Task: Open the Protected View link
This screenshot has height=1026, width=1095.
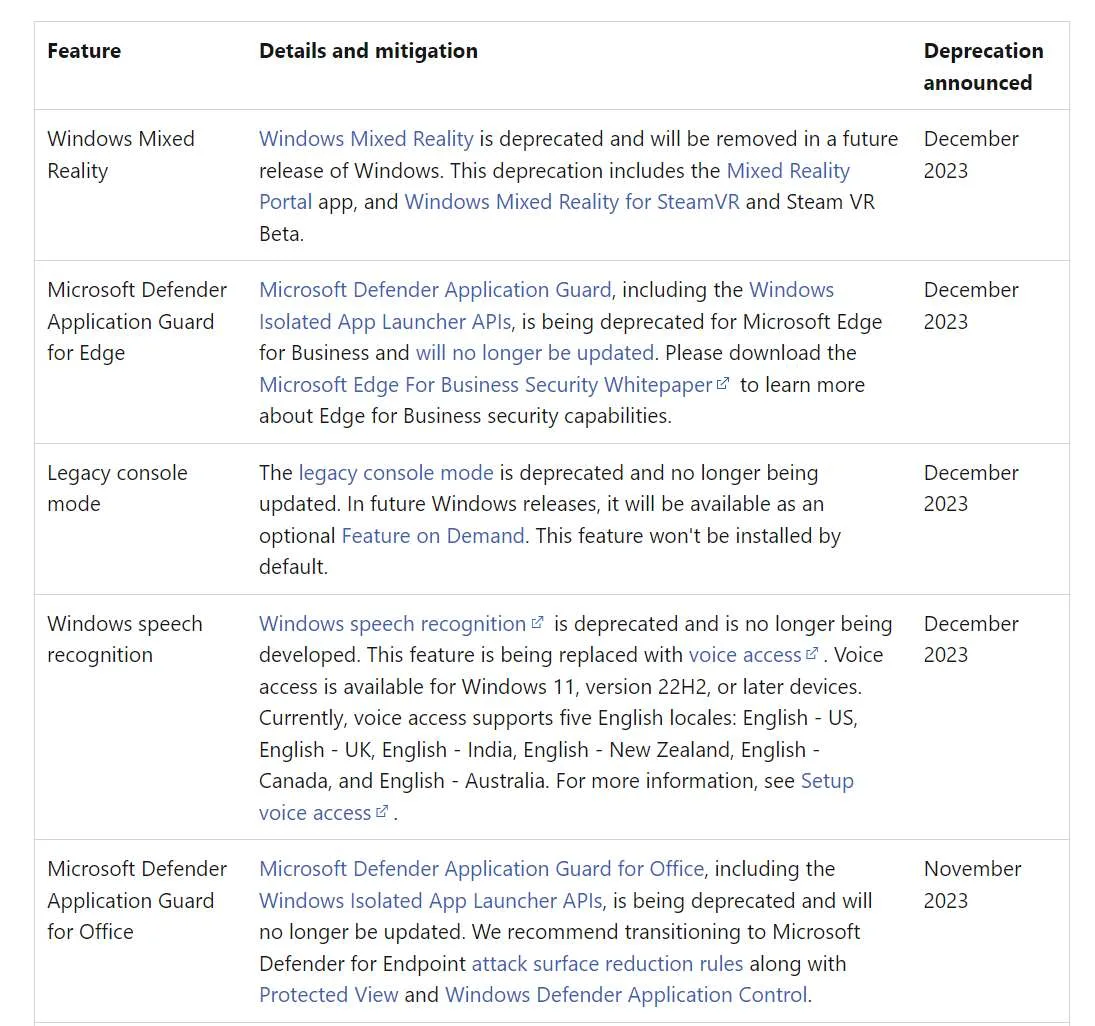Action: click(328, 995)
